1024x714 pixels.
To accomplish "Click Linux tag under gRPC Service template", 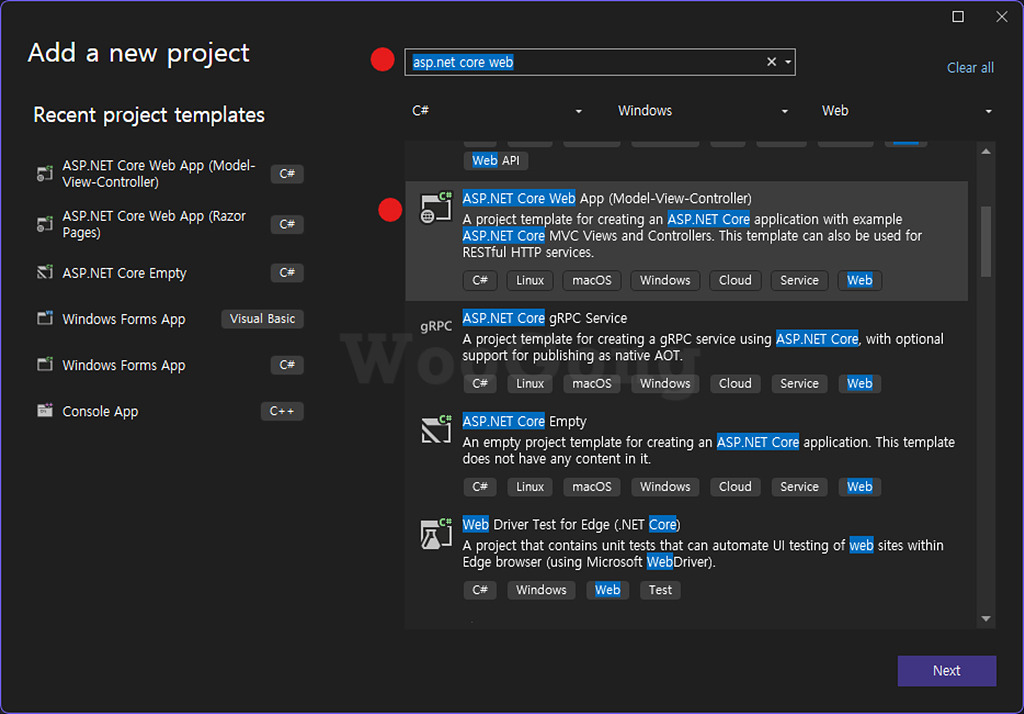I will click(x=530, y=383).
